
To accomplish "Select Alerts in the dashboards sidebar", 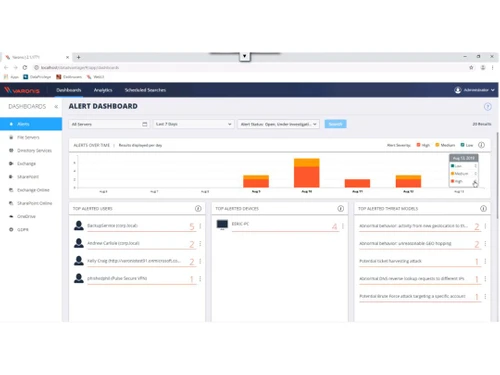I will [x=31, y=124].
